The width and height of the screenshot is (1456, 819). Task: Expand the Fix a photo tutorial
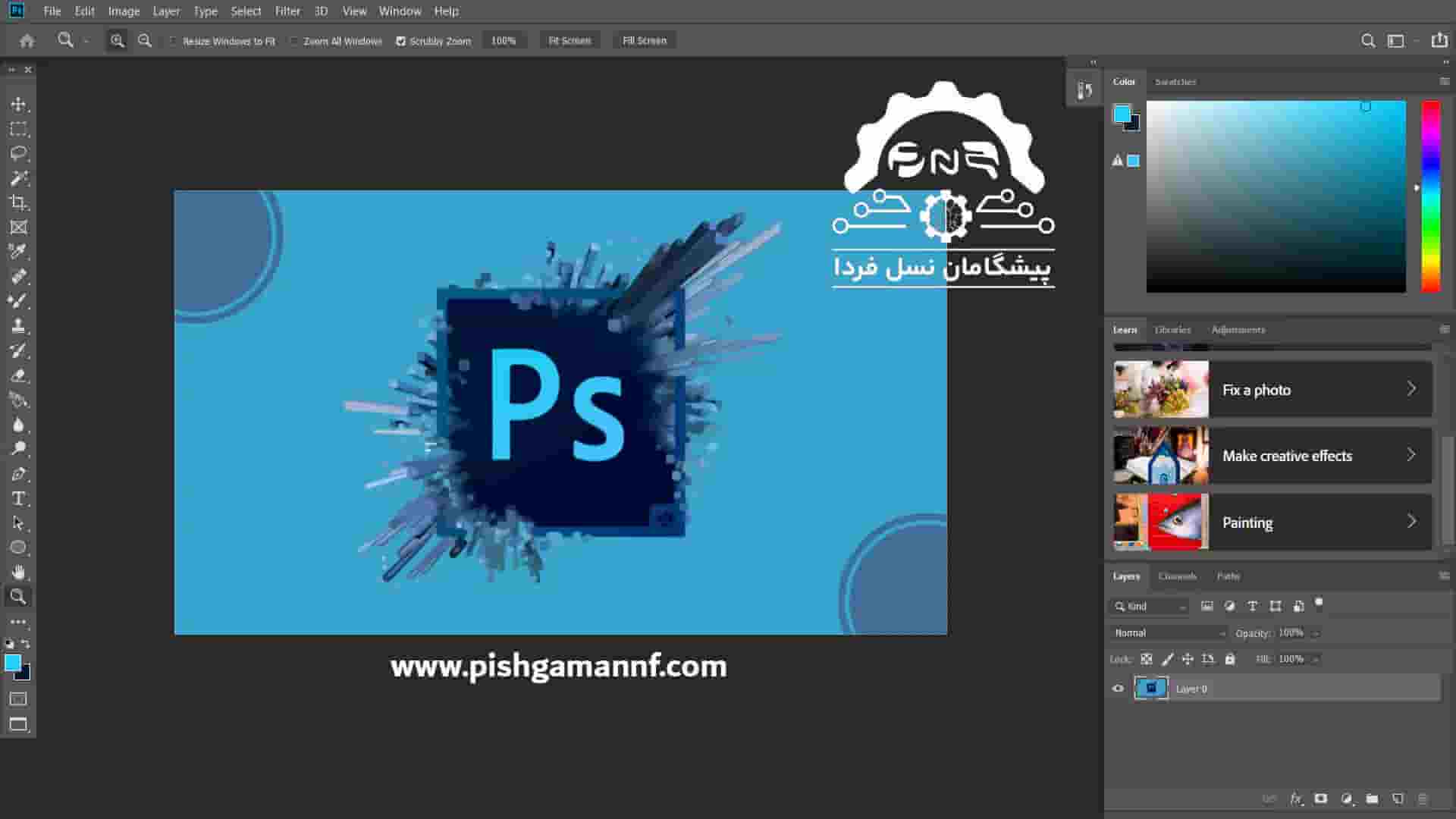[x=1411, y=389]
